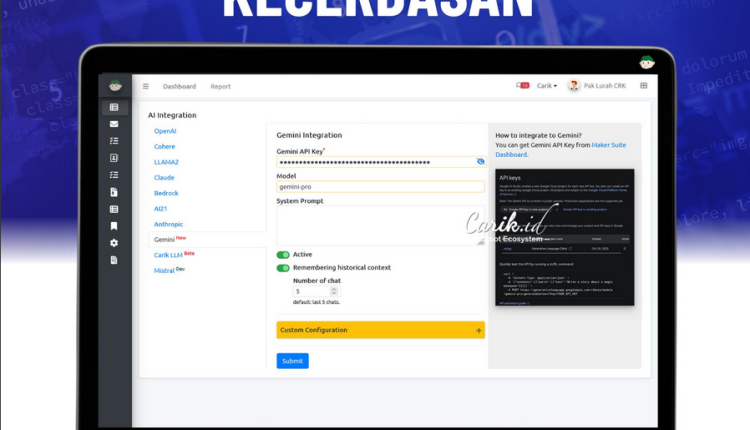Disable Remembering historical context toggle
The image size is (750, 430).
coord(283,268)
